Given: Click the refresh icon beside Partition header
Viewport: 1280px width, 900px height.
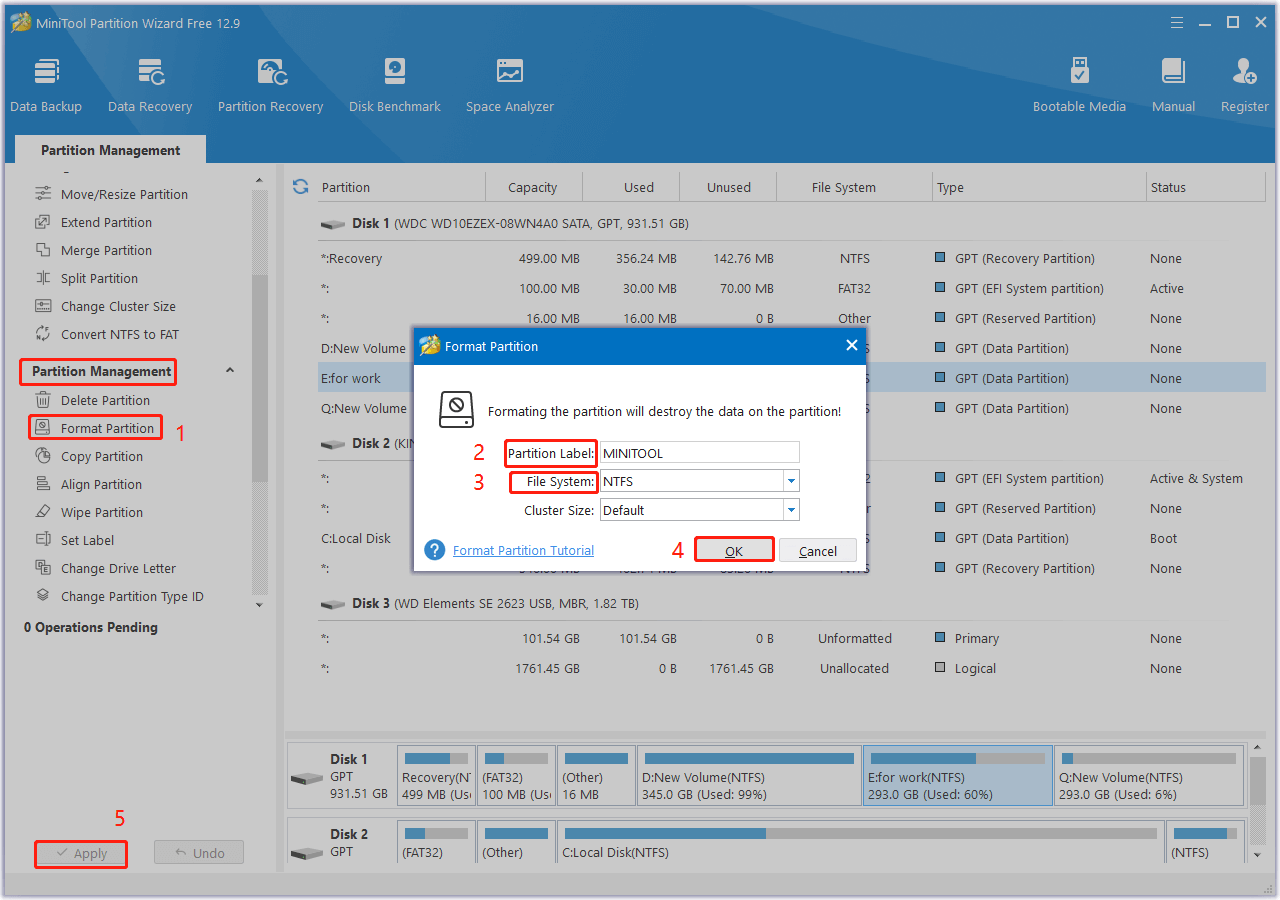Looking at the screenshot, I should [x=300, y=187].
